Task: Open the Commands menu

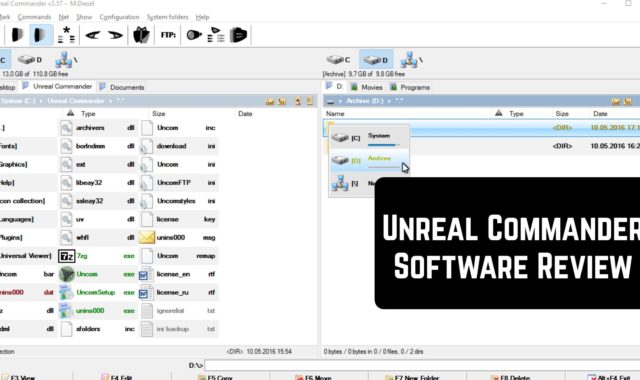Action: click(x=34, y=17)
